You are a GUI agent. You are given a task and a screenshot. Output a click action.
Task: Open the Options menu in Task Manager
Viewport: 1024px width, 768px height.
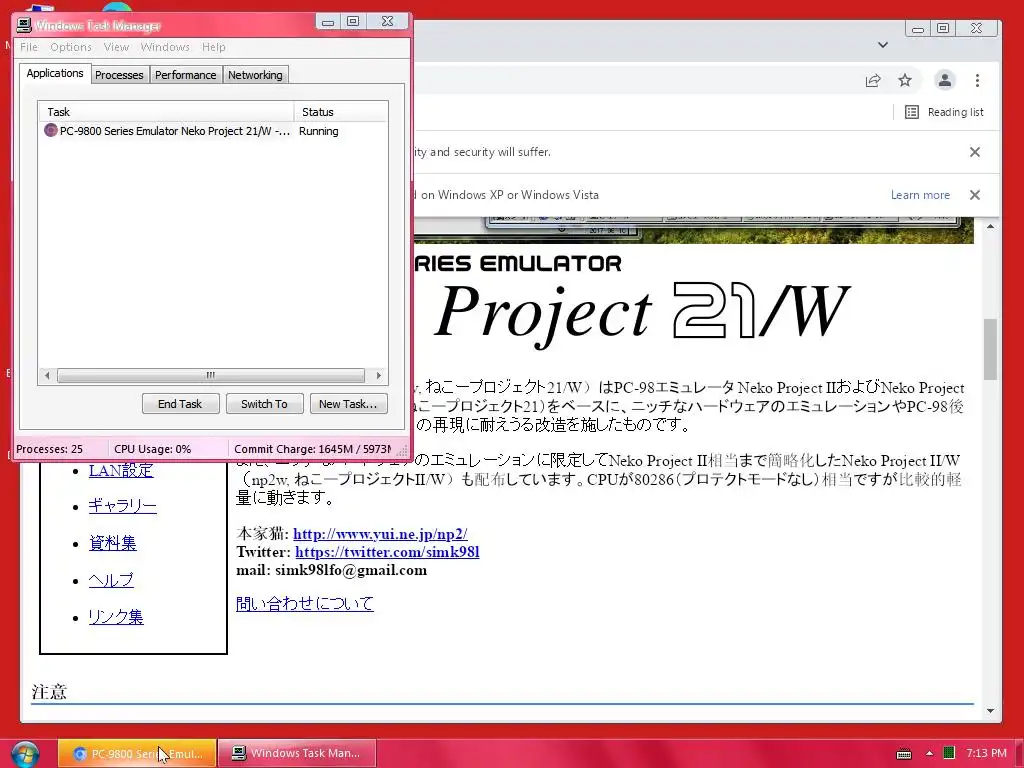[71, 47]
